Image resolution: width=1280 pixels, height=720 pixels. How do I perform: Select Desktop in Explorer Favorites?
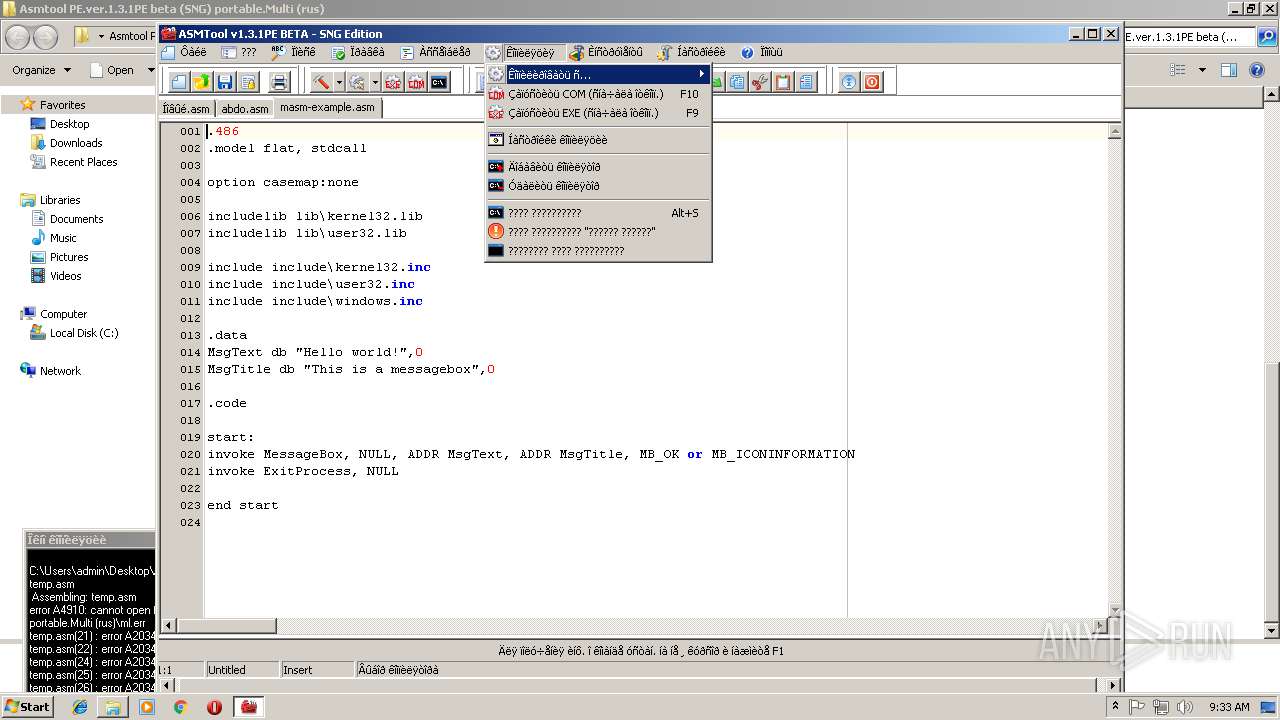(x=69, y=124)
